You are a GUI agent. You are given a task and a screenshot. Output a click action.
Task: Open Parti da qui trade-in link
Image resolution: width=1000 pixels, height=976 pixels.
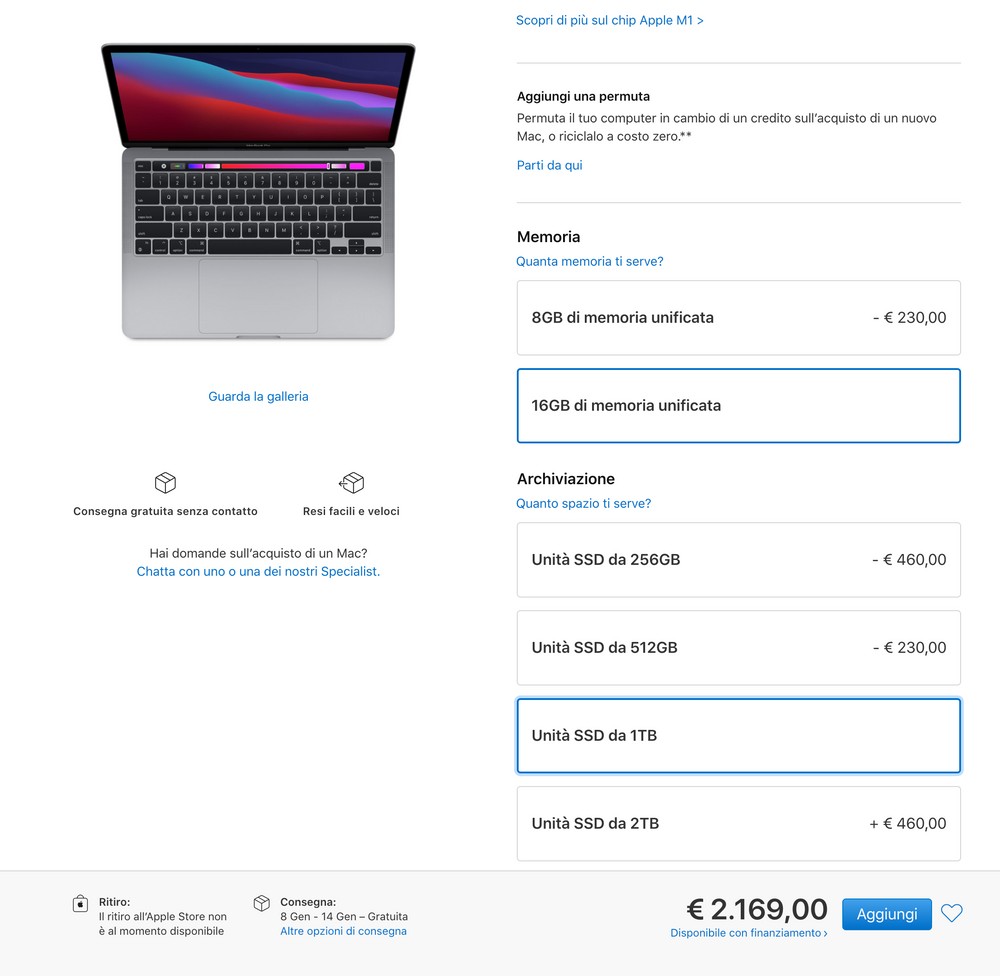click(x=549, y=165)
